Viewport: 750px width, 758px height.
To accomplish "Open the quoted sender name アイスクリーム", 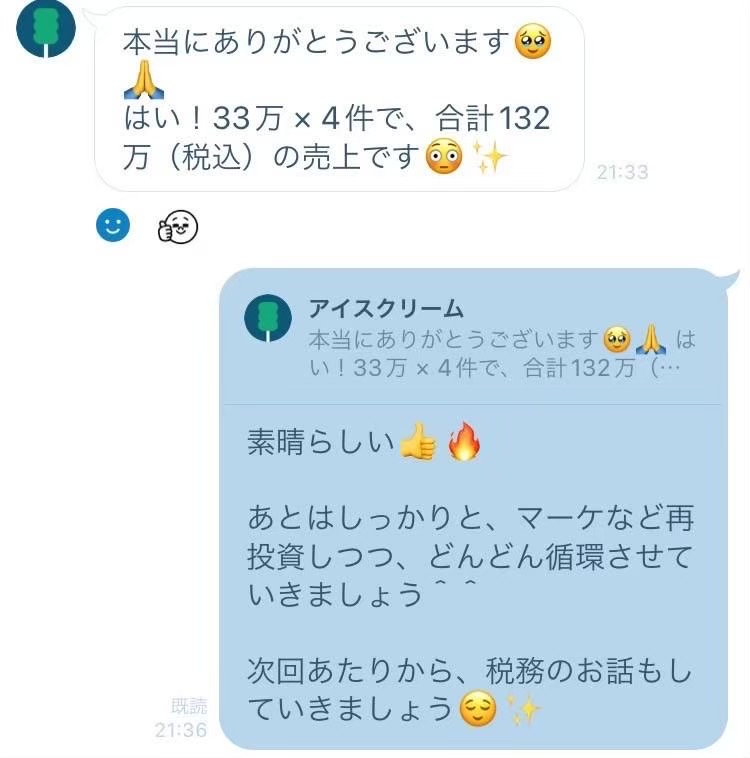I will [x=386, y=309].
